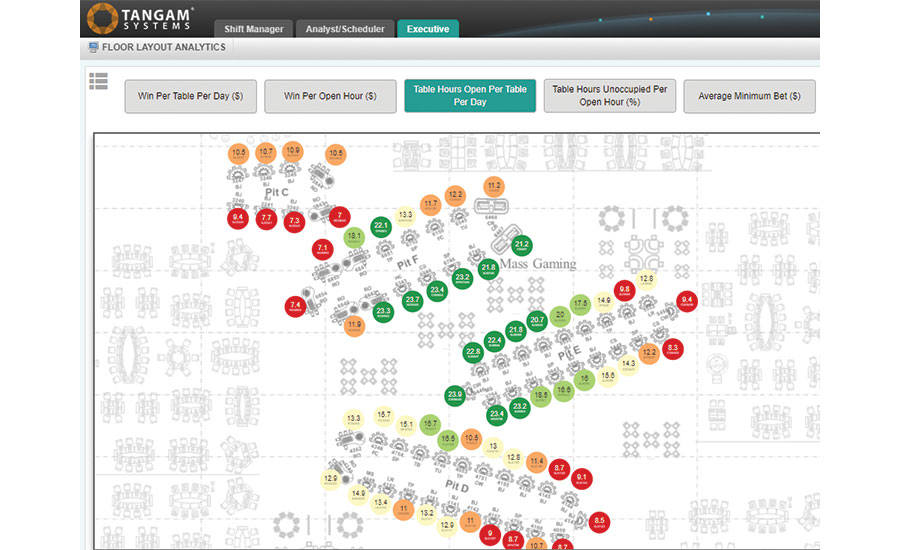Select the yellow 13.2 table marker
The width and height of the screenshot is (900, 550).
point(426,514)
